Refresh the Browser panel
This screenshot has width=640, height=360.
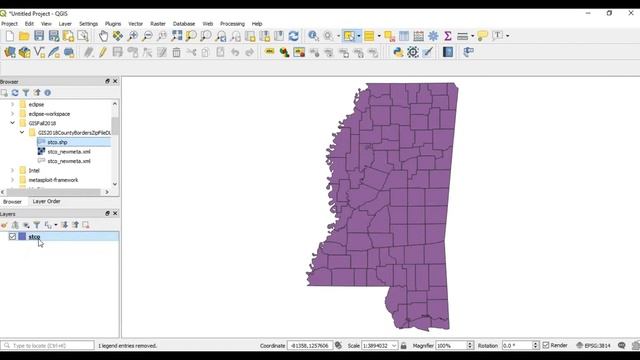coord(15,93)
